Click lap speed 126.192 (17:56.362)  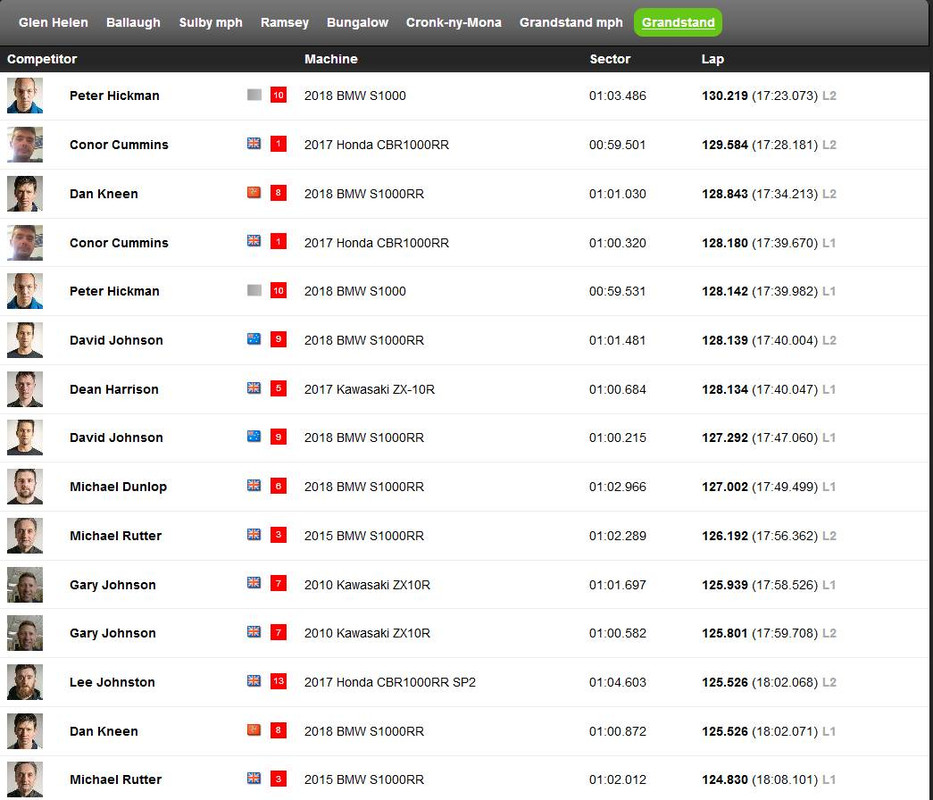pyautogui.click(x=760, y=536)
